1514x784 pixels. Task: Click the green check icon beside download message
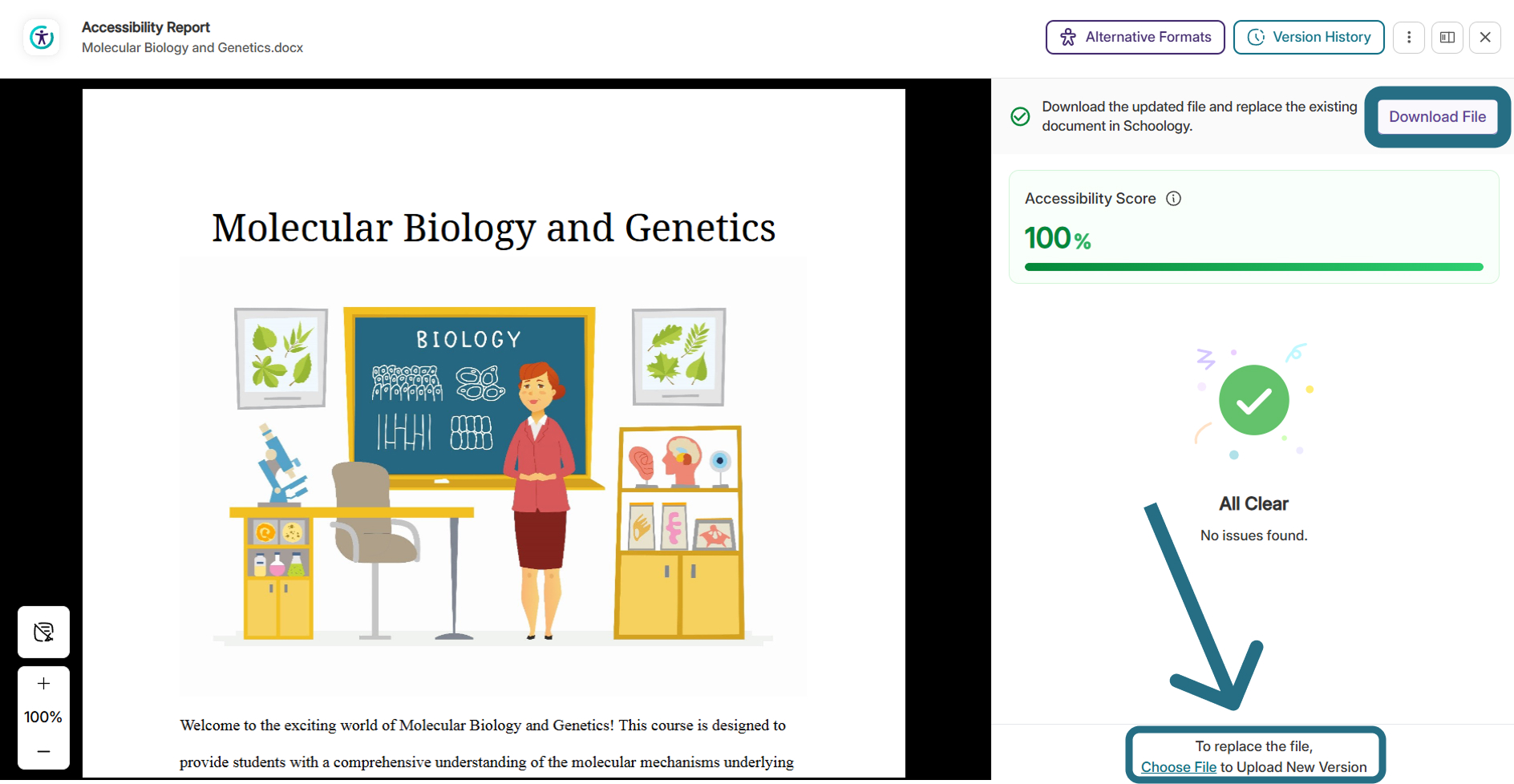(x=1020, y=117)
